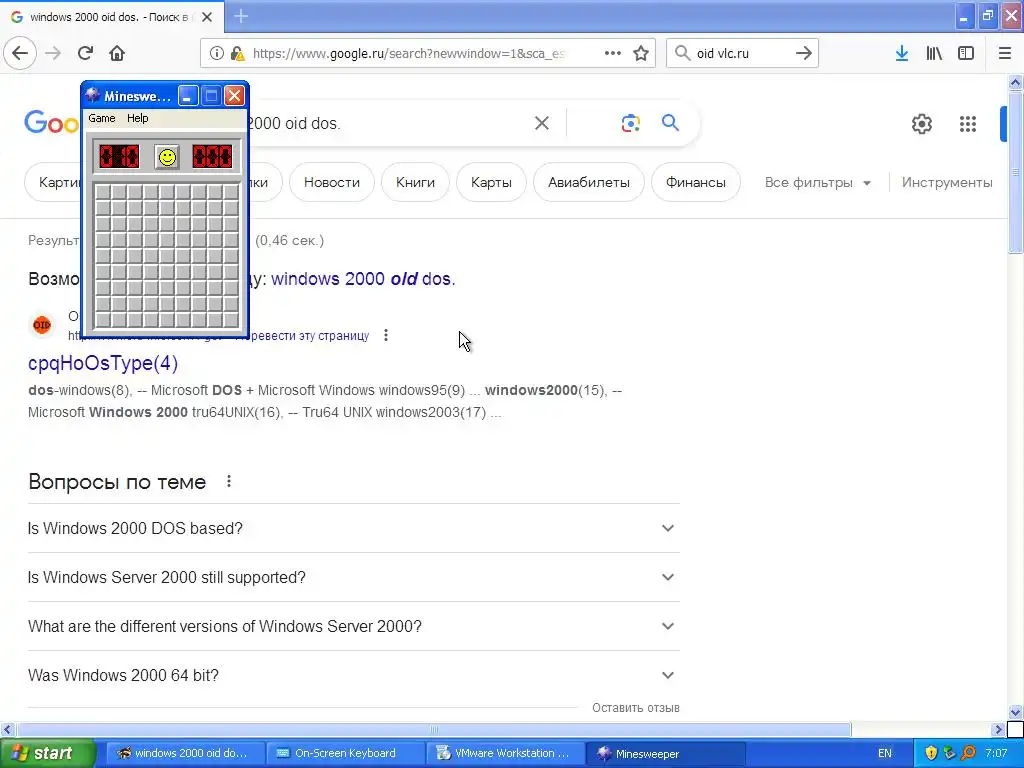The height and width of the screenshot is (768, 1024).
Task: Open options dots beside Вопросы по теме
Action: click(x=229, y=481)
